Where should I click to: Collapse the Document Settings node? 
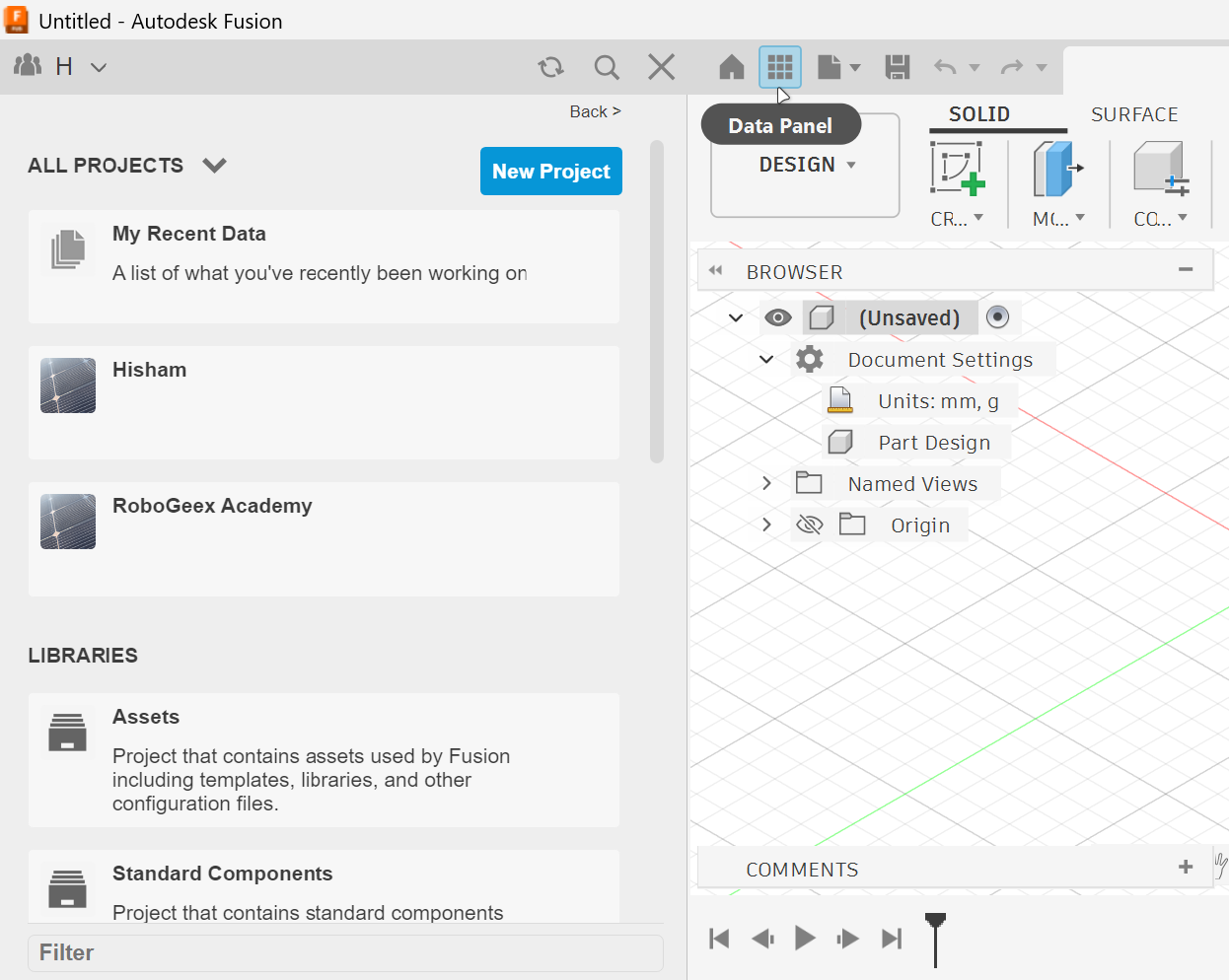pos(766,359)
